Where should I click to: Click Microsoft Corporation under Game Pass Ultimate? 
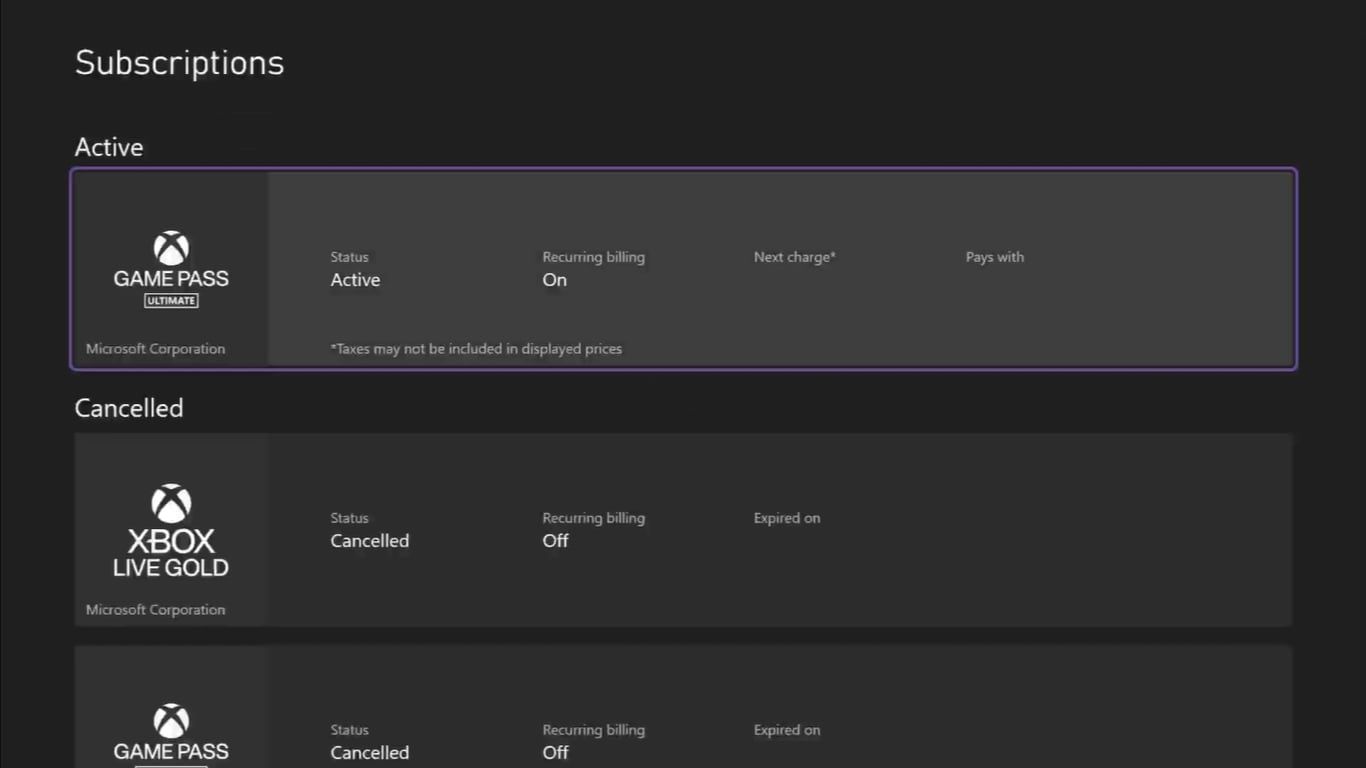point(155,349)
